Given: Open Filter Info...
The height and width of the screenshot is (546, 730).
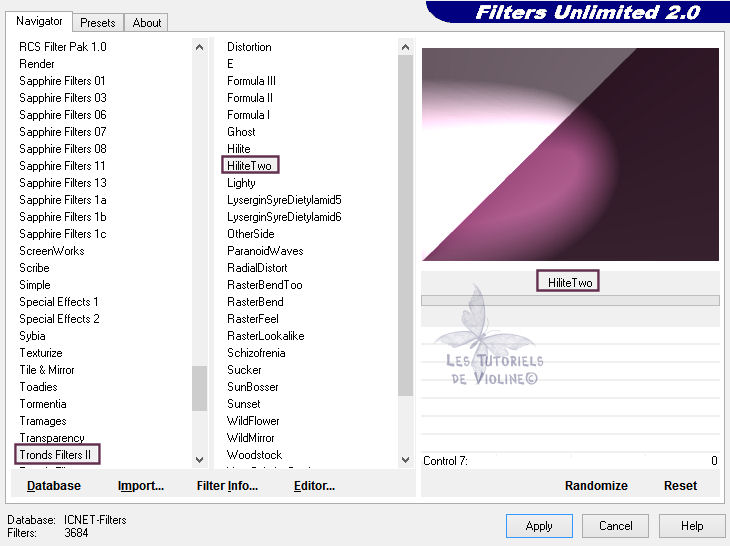Looking at the screenshot, I should pyautogui.click(x=227, y=486).
